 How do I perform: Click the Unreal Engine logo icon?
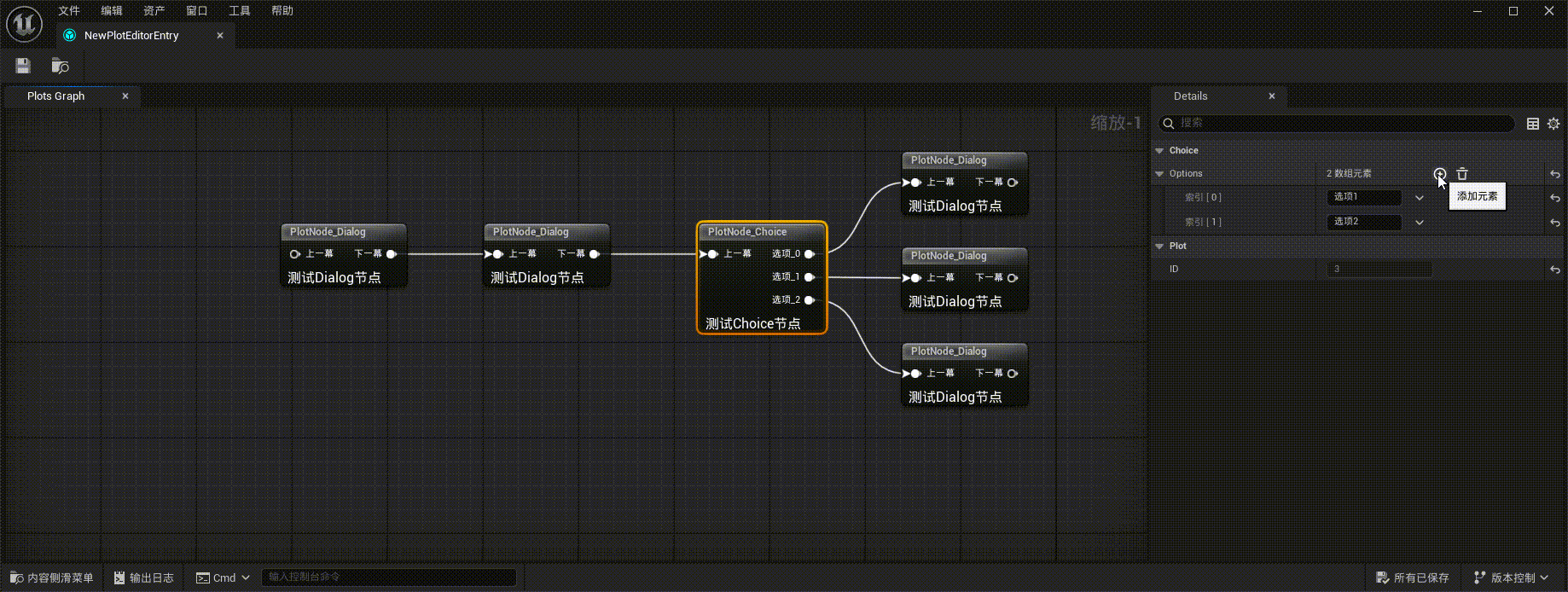24,24
